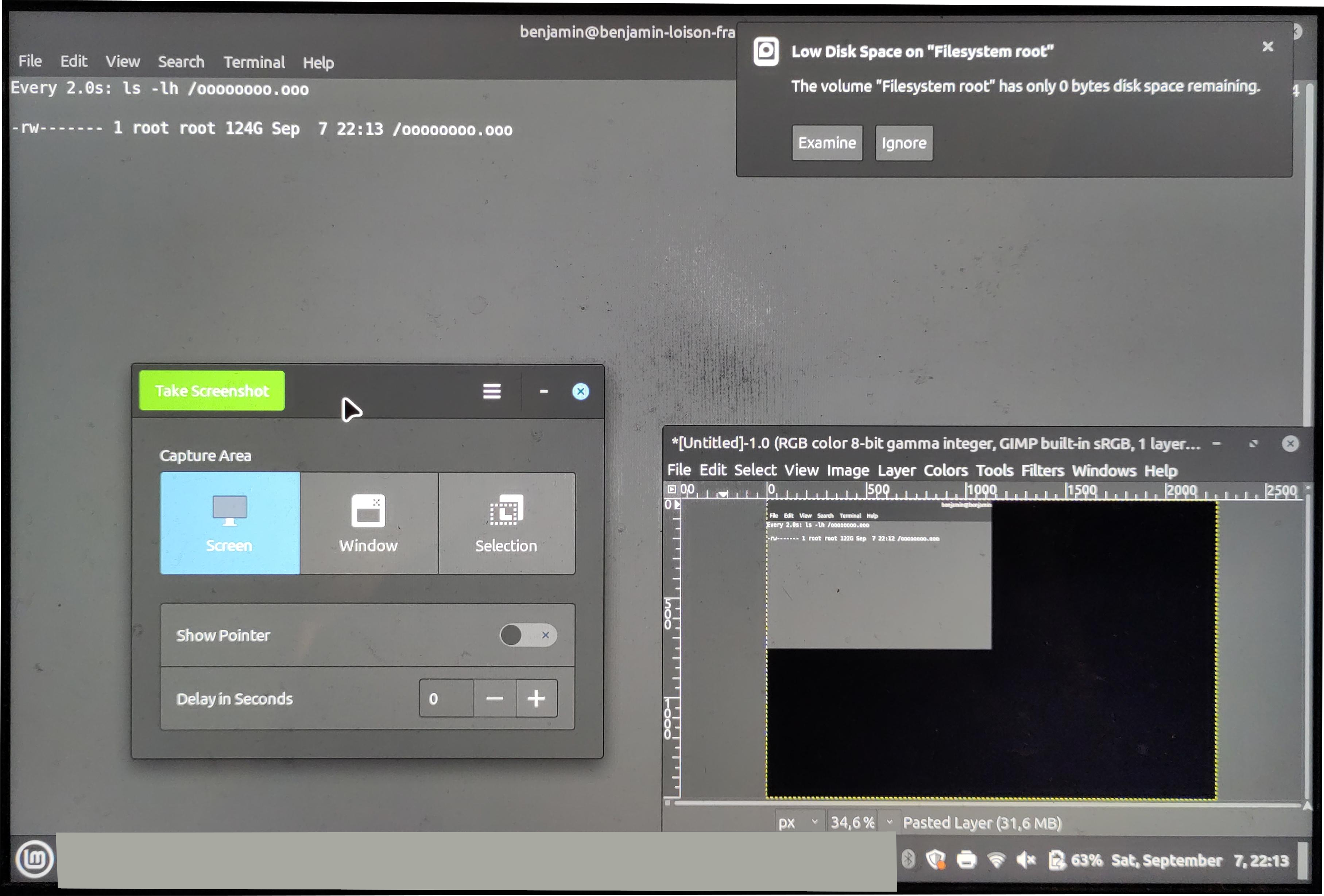Choose Selection capture area
Image resolution: width=1324 pixels, height=896 pixels.
pyautogui.click(x=506, y=523)
